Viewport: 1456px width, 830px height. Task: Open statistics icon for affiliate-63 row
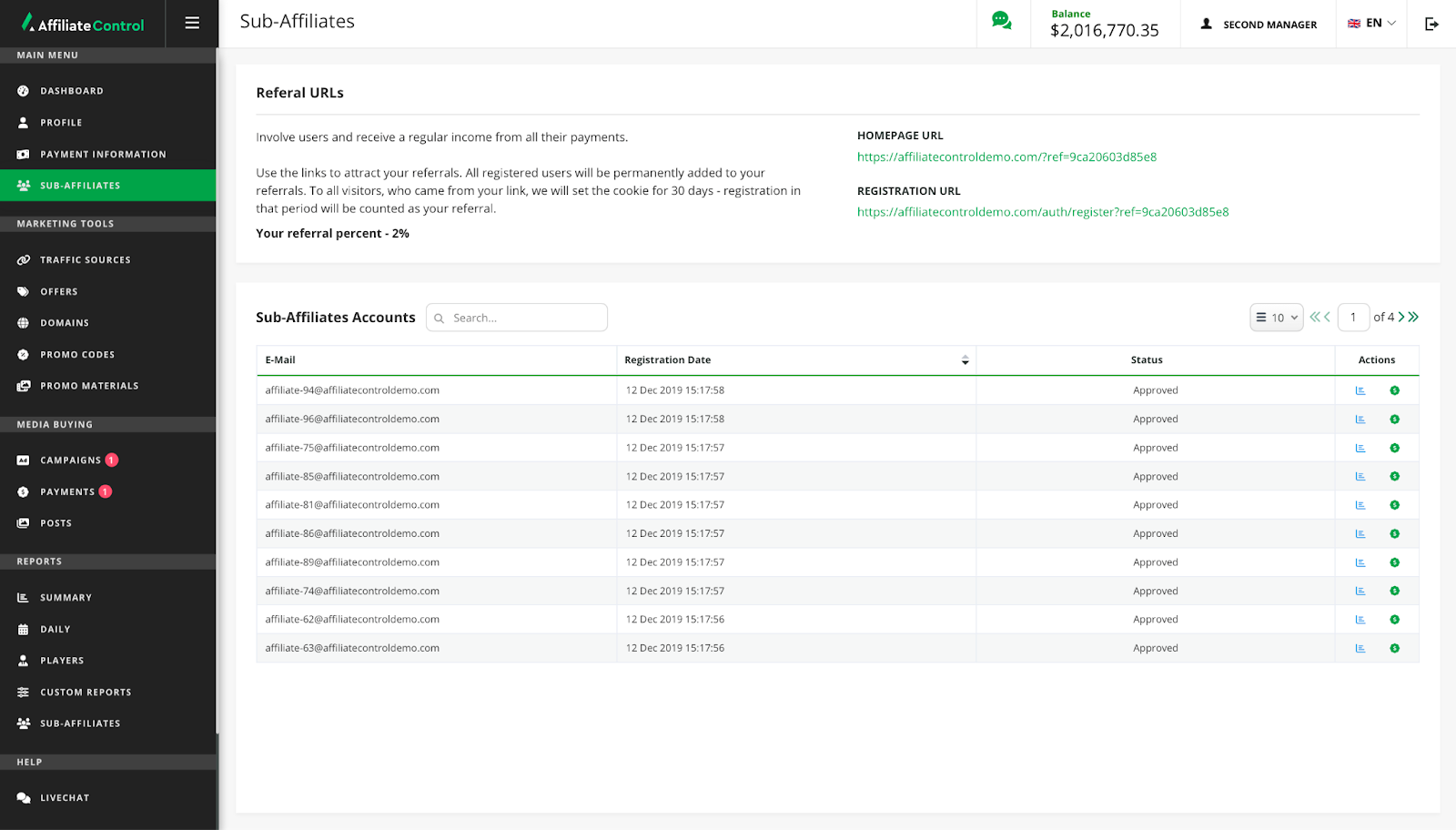tap(1360, 649)
